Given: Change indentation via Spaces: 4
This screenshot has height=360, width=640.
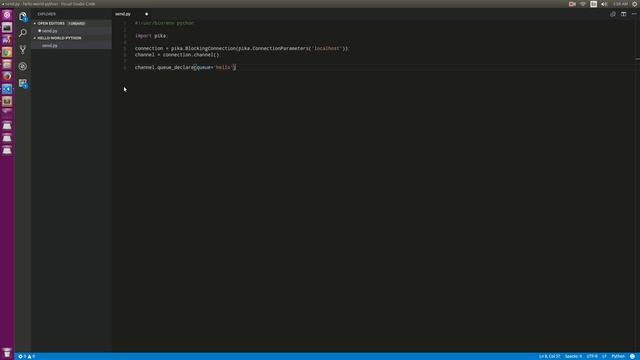Looking at the screenshot, I should [573, 356].
